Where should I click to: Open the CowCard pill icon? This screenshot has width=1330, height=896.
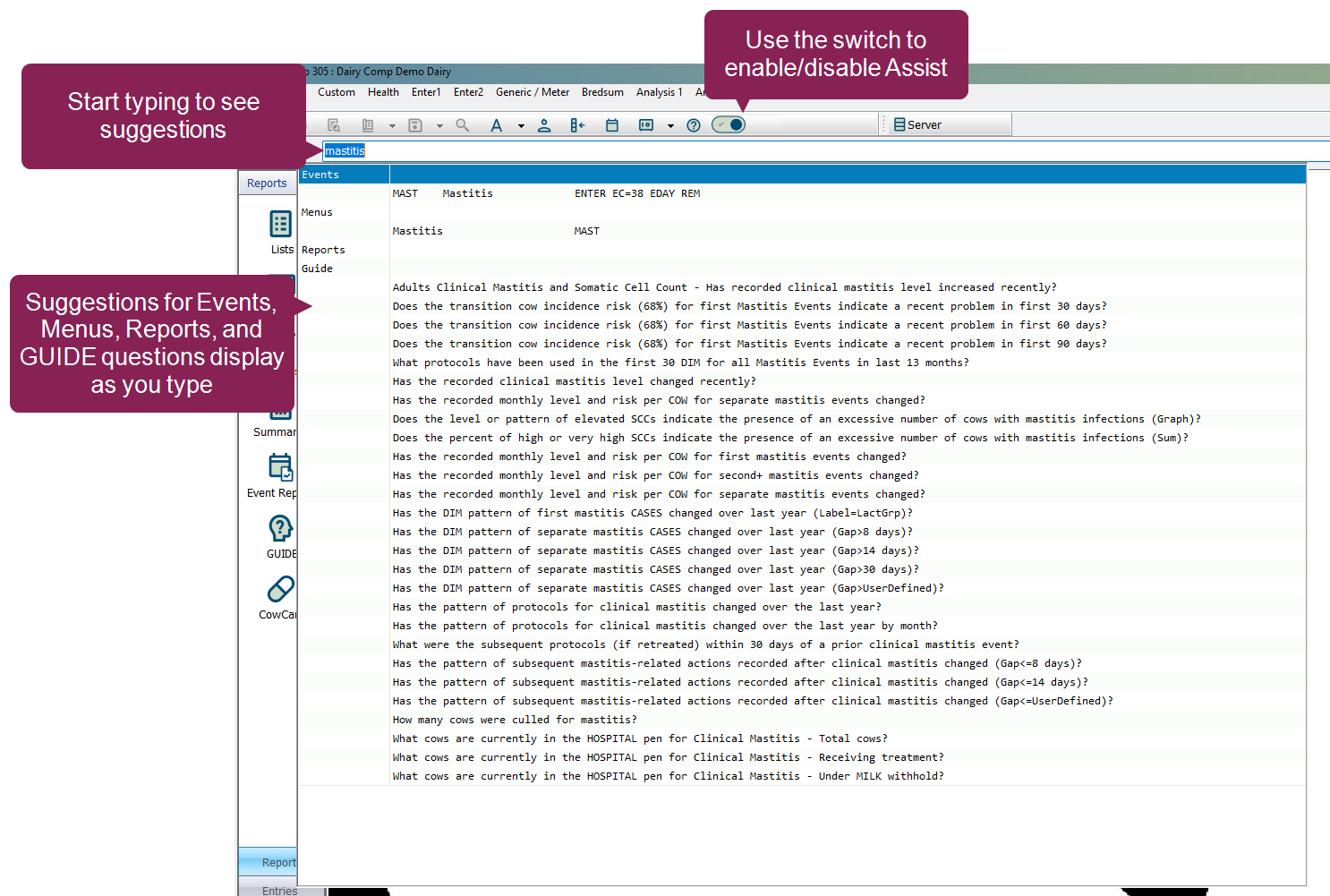(x=280, y=590)
